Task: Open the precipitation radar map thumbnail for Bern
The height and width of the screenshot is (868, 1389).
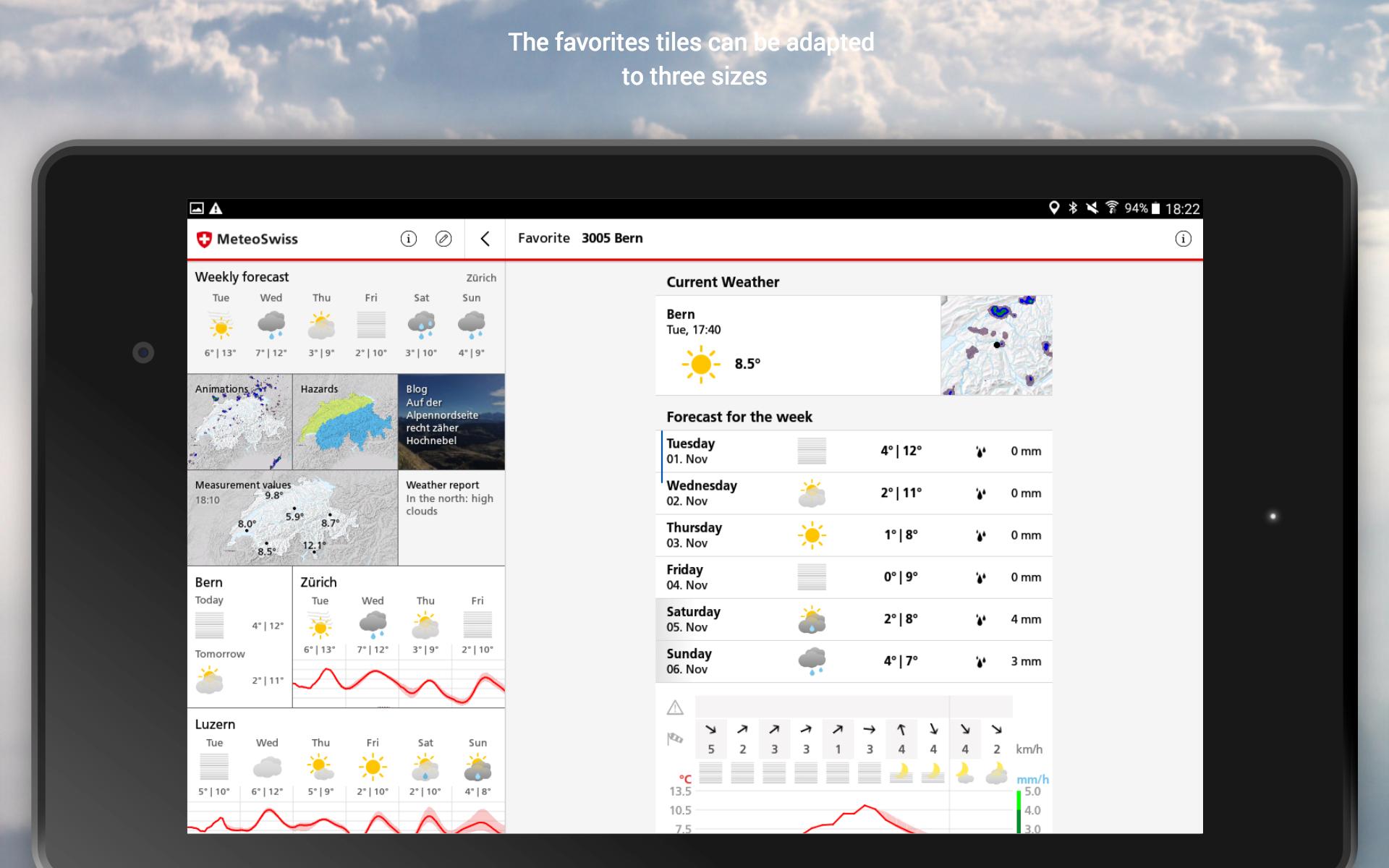Action: 996,345
